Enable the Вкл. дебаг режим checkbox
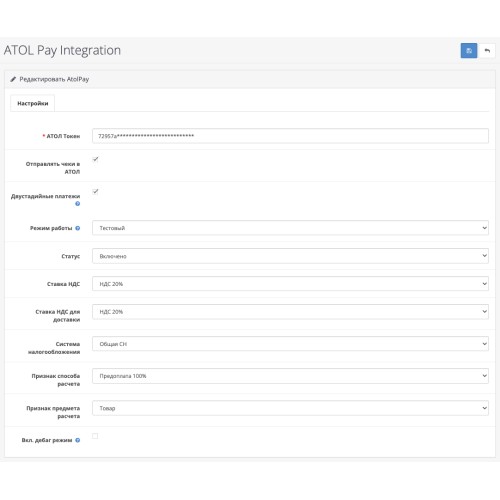 tap(95, 436)
